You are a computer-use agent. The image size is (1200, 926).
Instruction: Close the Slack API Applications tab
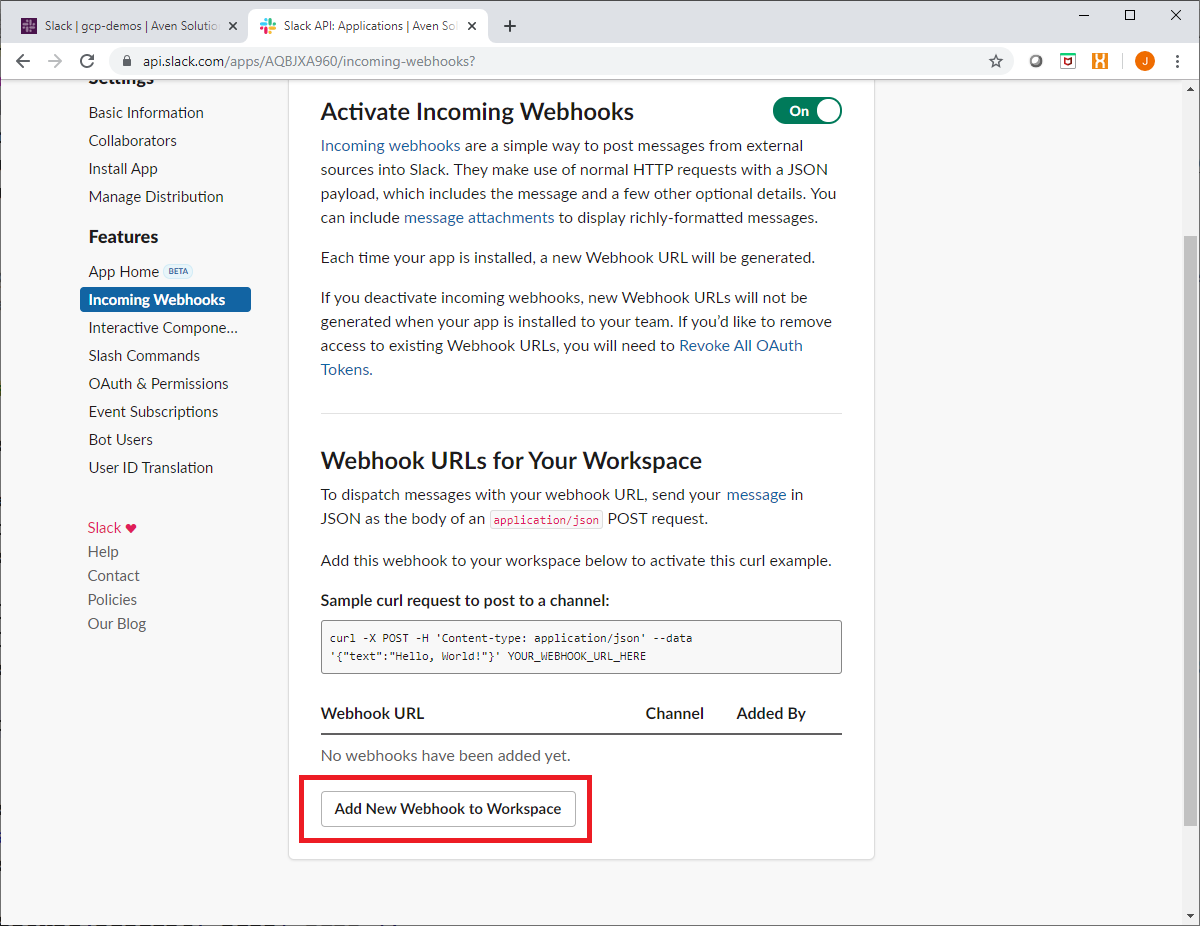coord(471,26)
